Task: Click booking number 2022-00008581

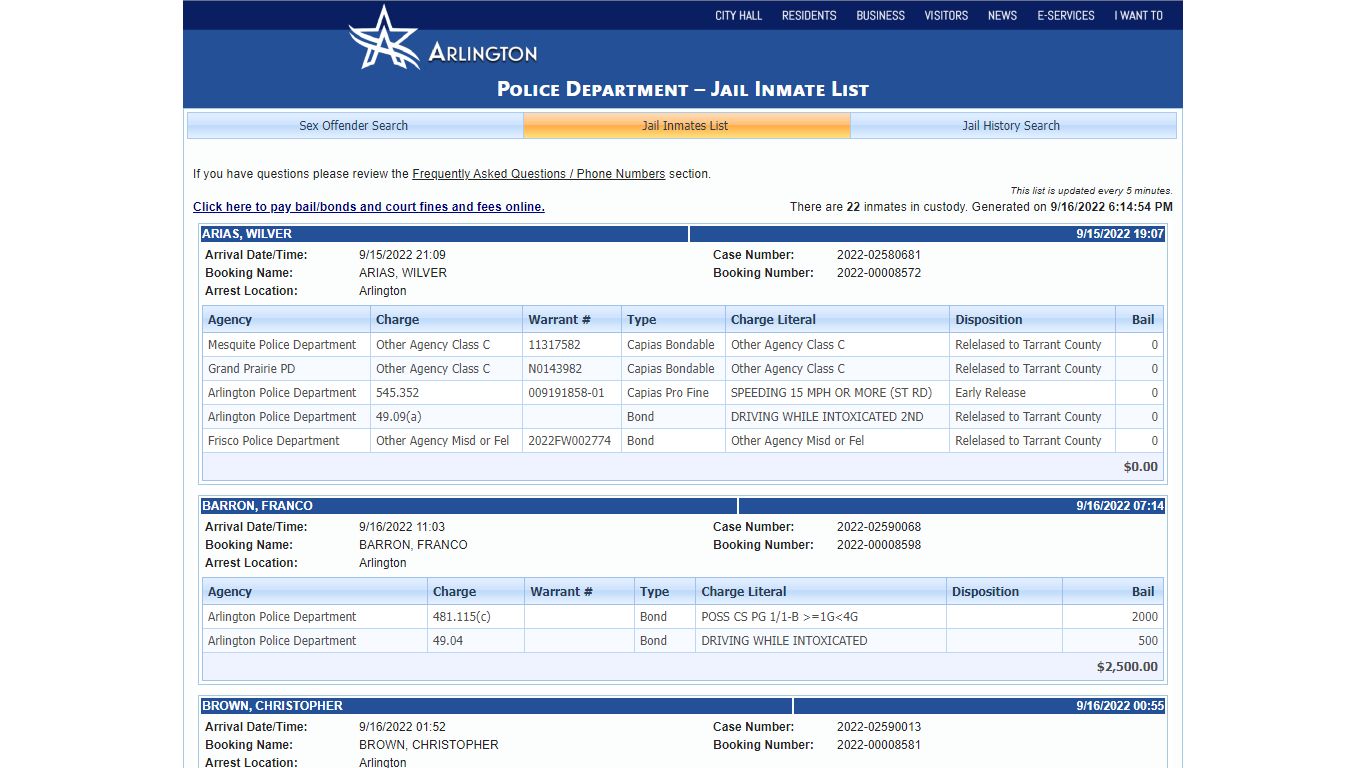Action: point(879,745)
